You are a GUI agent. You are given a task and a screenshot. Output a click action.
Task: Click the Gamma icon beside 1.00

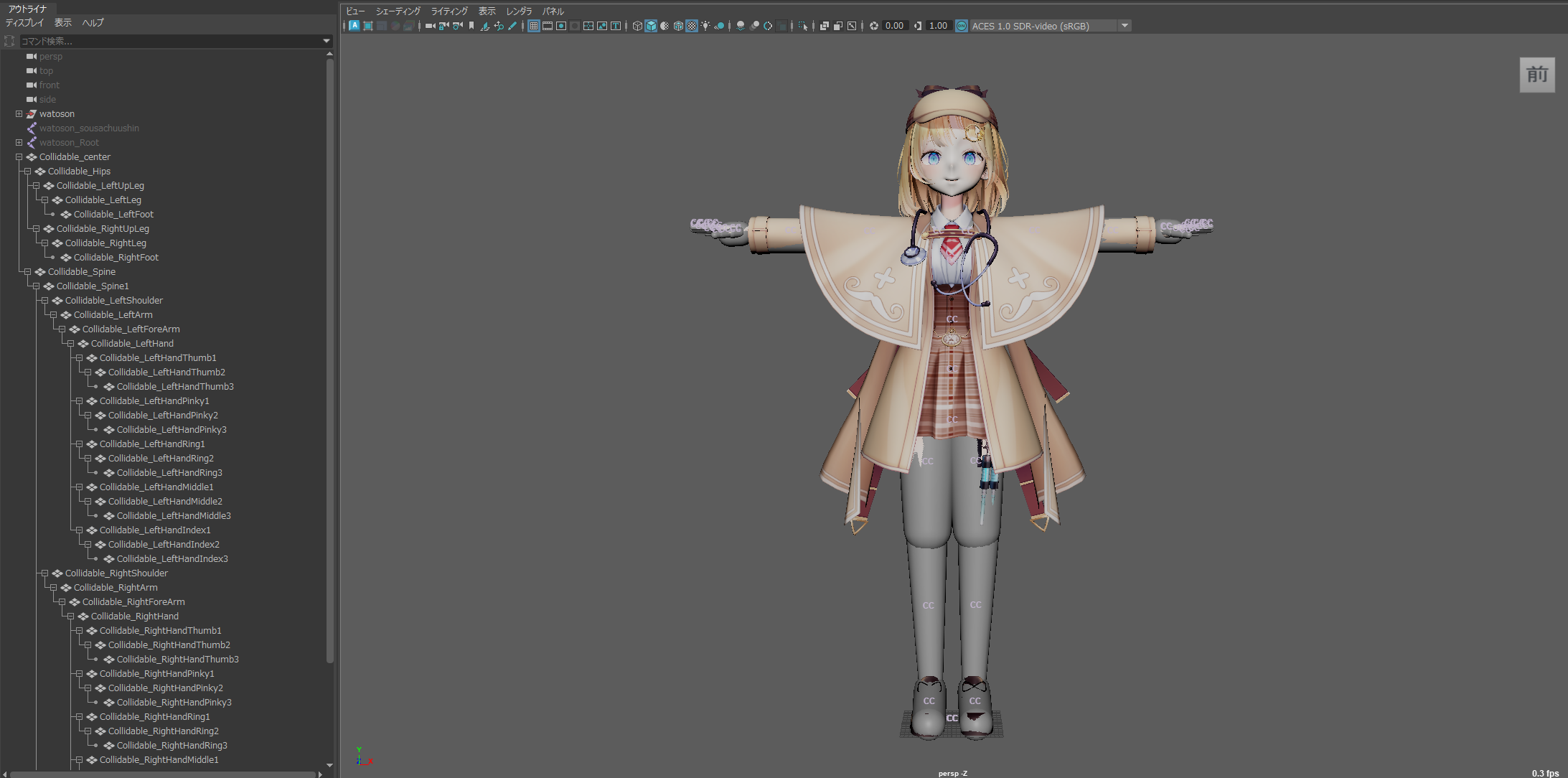[x=918, y=26]
